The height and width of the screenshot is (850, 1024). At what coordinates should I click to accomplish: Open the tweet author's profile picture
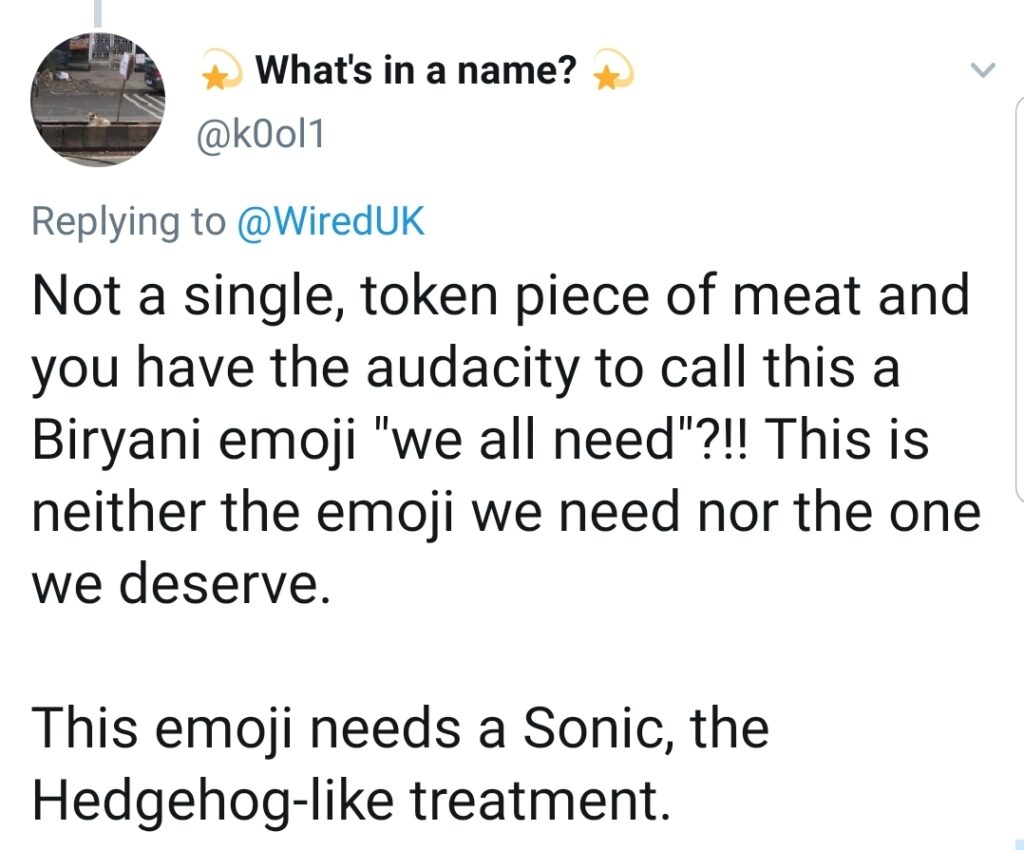[97, 98]
